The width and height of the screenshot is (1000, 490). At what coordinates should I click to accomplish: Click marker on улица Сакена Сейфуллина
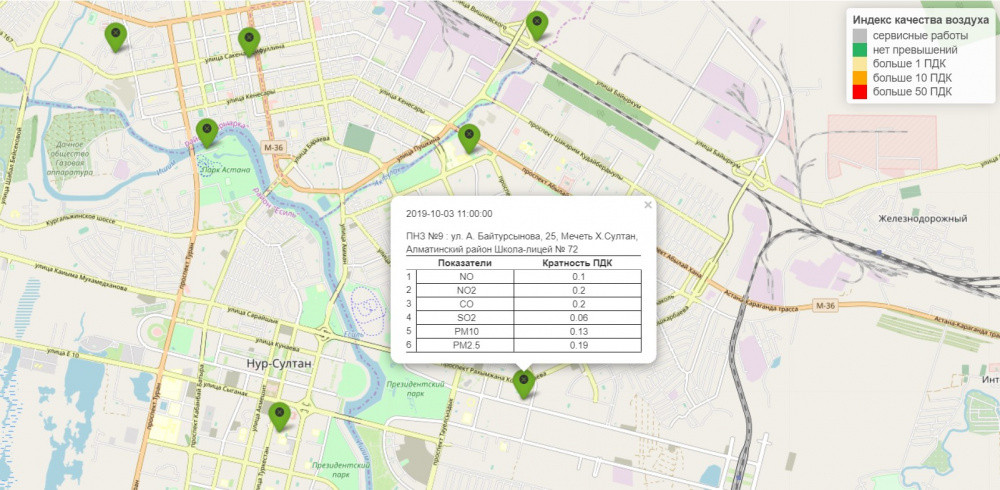click(248, 41)
